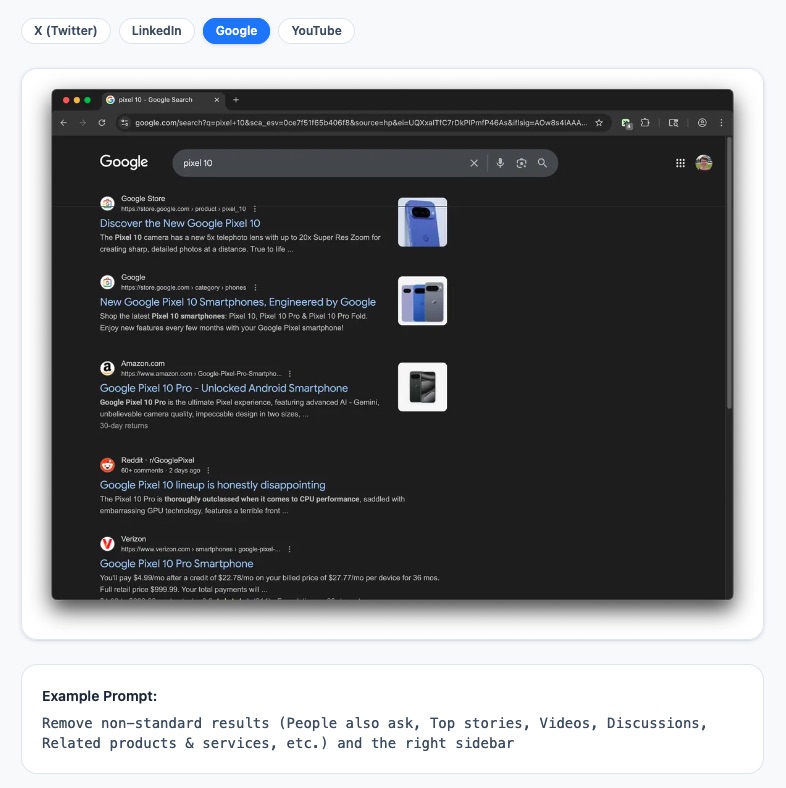The height and width of the screenshot is (788, 786).
Task: Open more options for store category phones result
Action: click(255, 287)
